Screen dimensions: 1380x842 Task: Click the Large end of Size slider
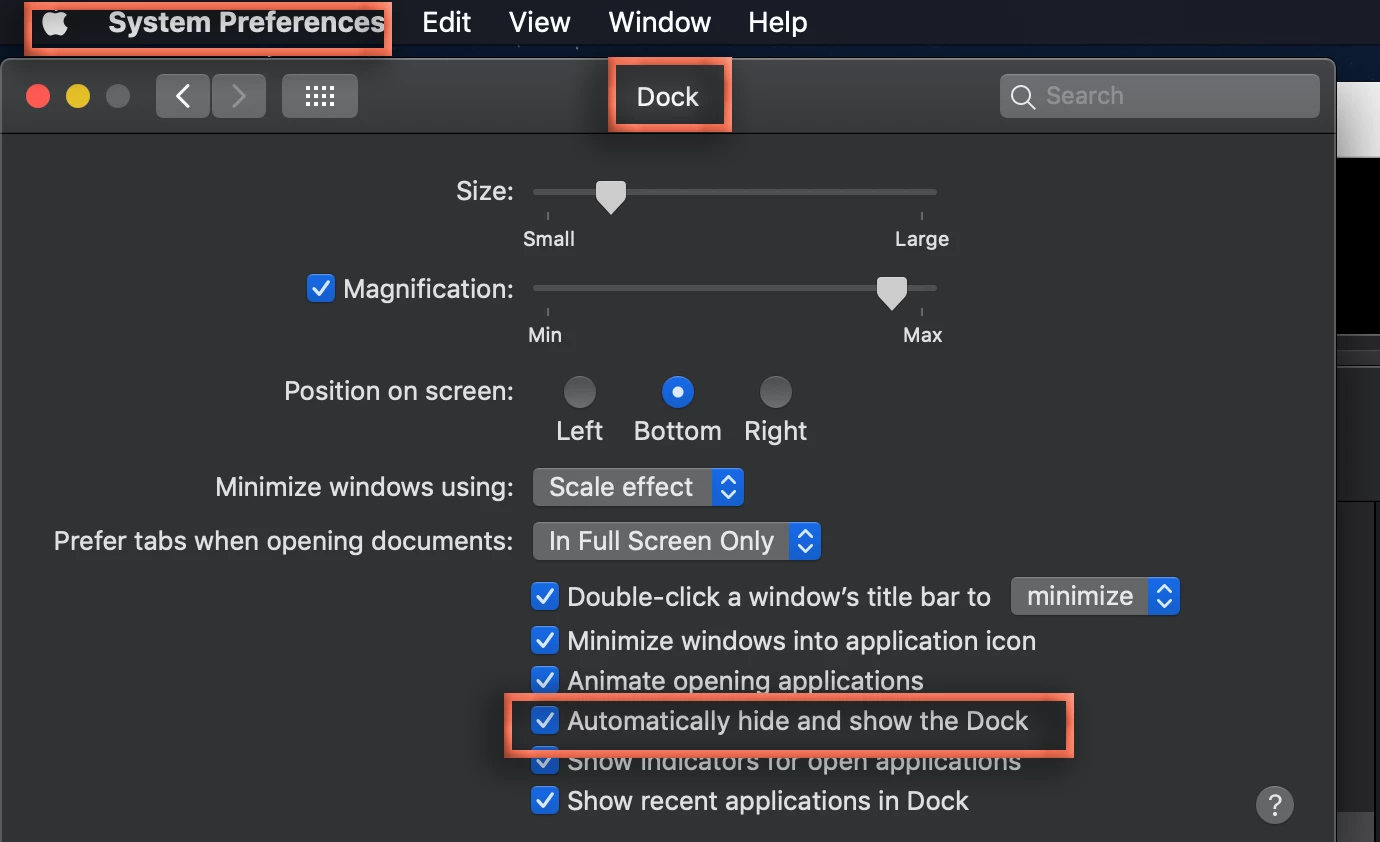pos(922,239)
